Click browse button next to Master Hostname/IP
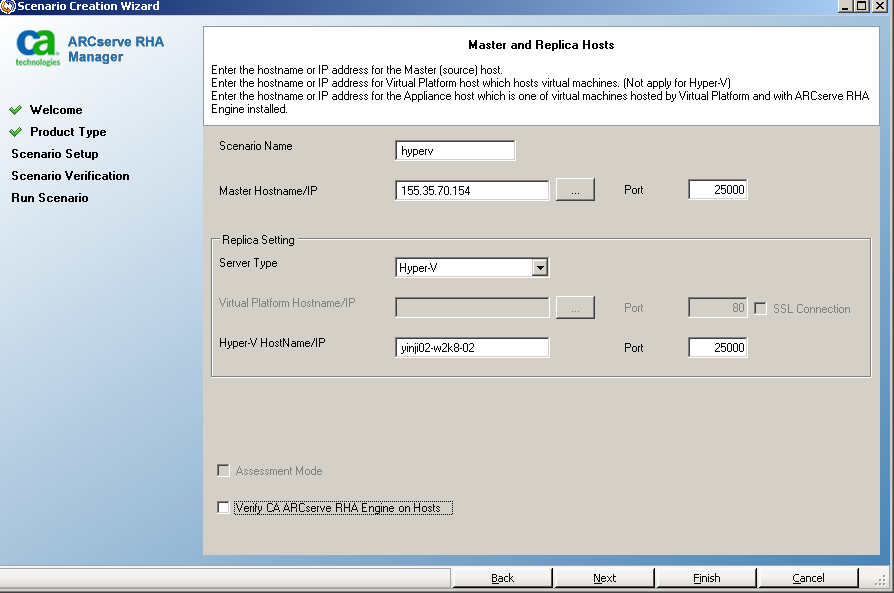The height and width of the screenshot is (593, 894). click(575, 190)
